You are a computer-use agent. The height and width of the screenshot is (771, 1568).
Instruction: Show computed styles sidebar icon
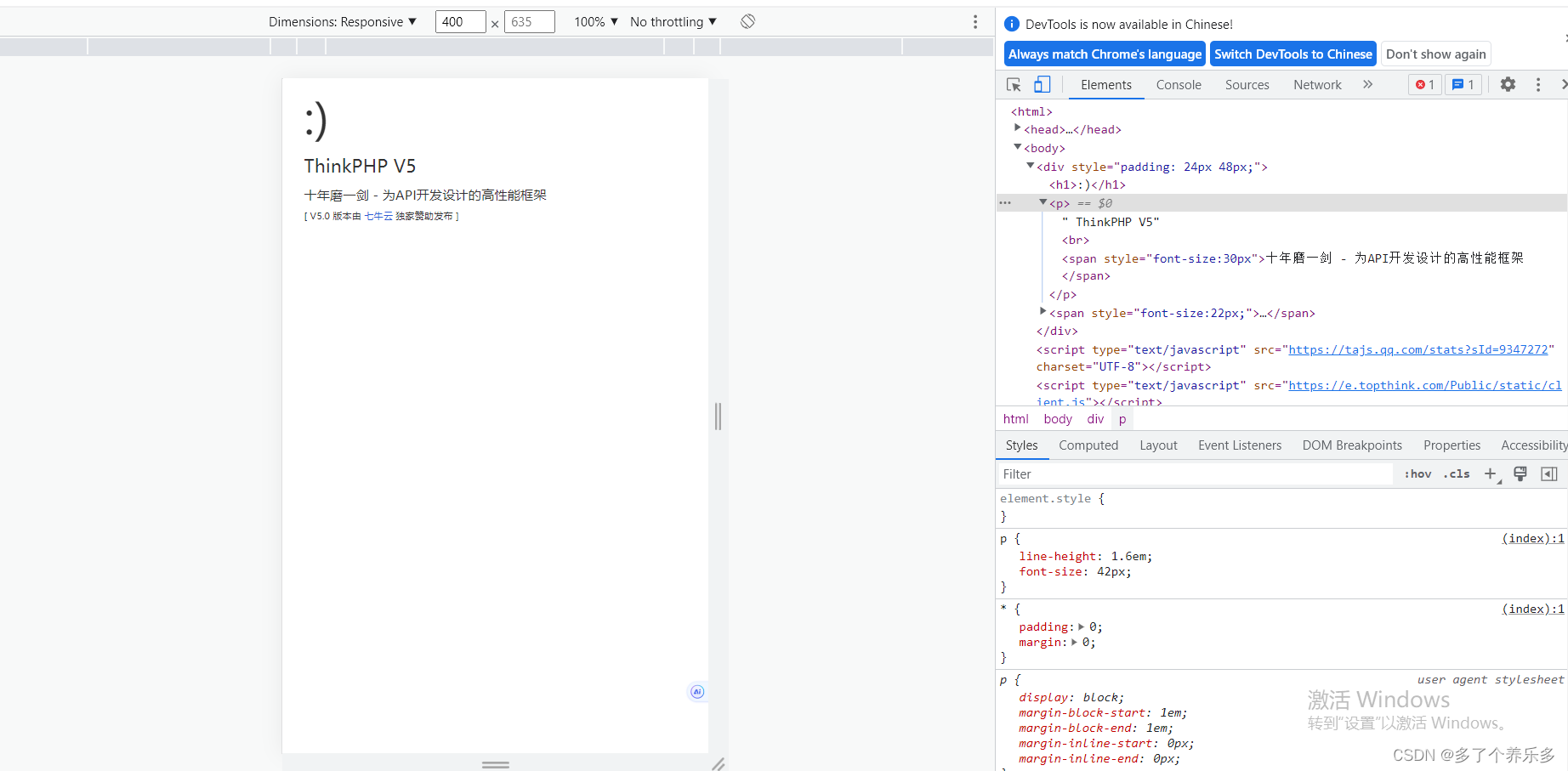1549,473
